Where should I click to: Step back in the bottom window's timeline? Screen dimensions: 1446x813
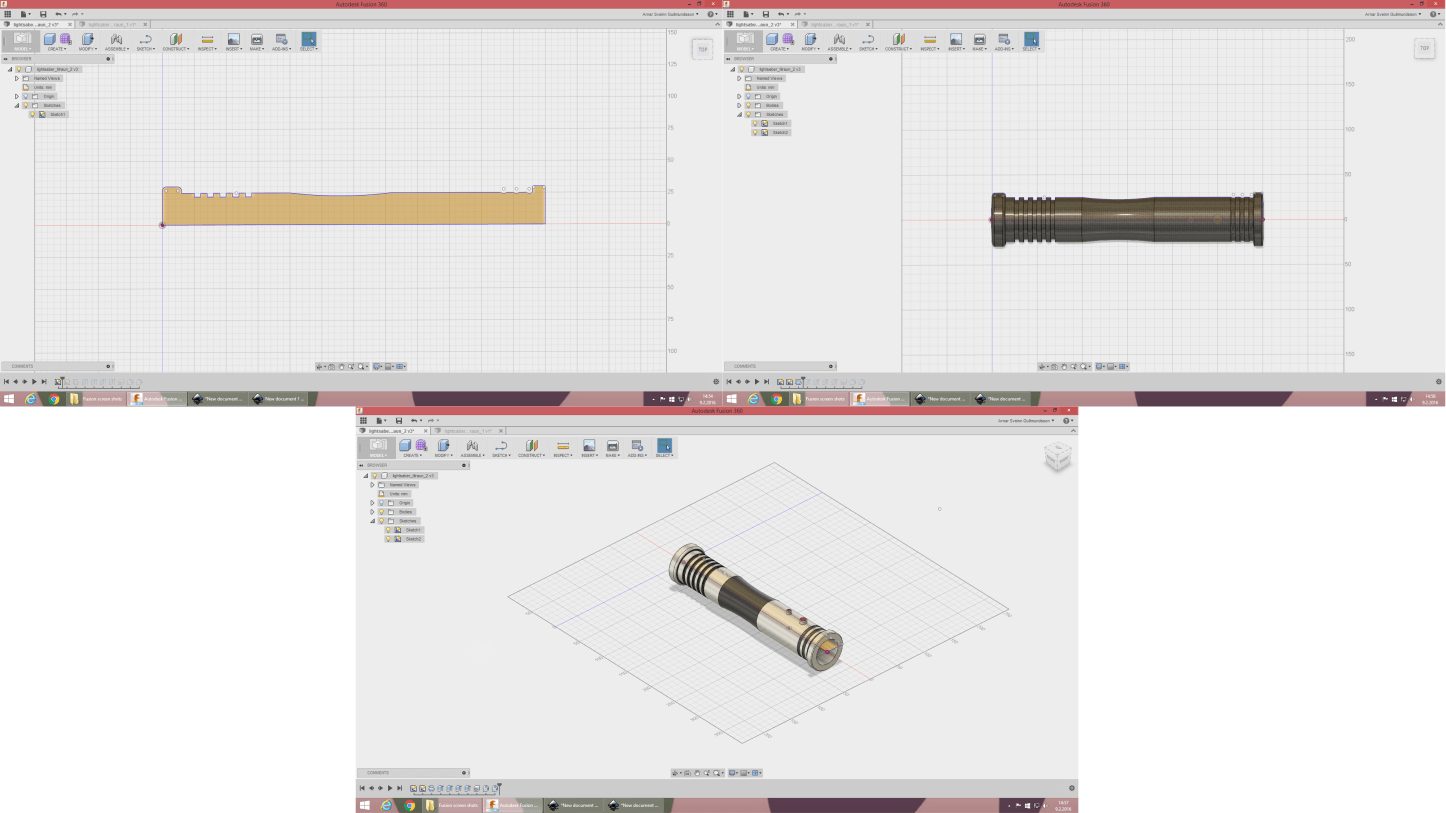tap(371, 788)
